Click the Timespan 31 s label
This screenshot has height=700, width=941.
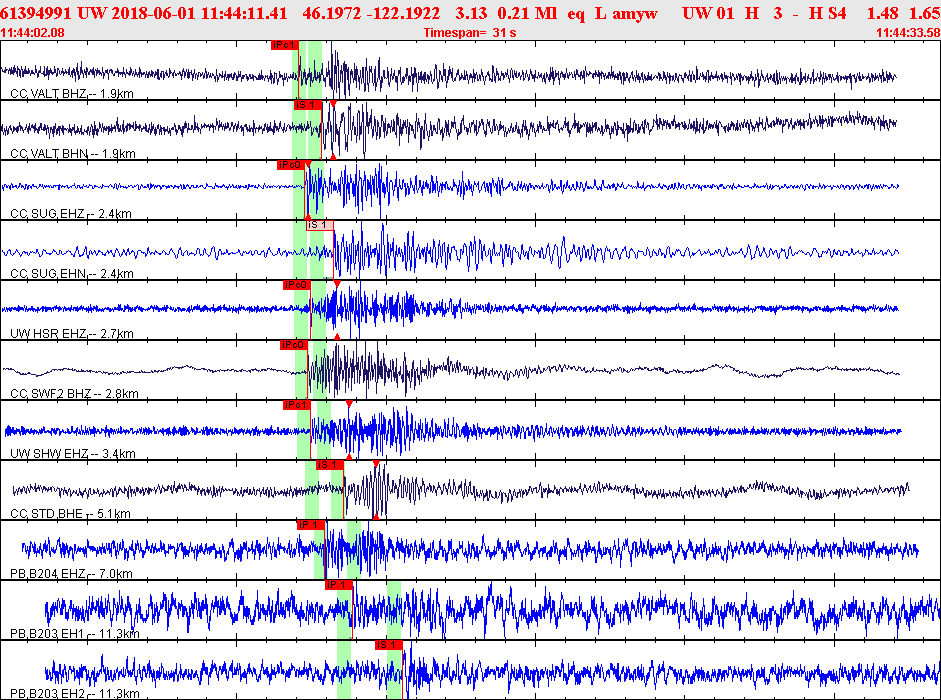pos(470,33)
